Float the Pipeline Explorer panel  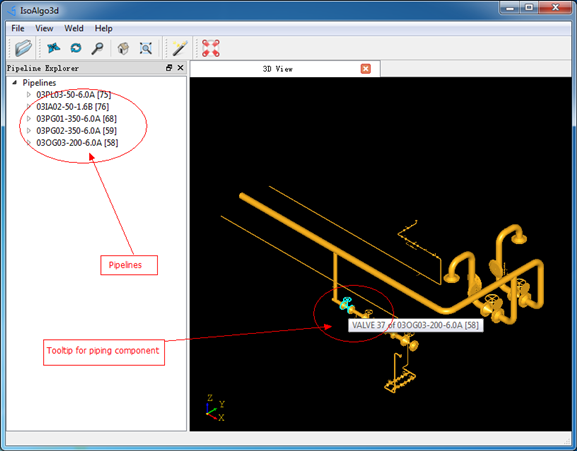(169, 68)
